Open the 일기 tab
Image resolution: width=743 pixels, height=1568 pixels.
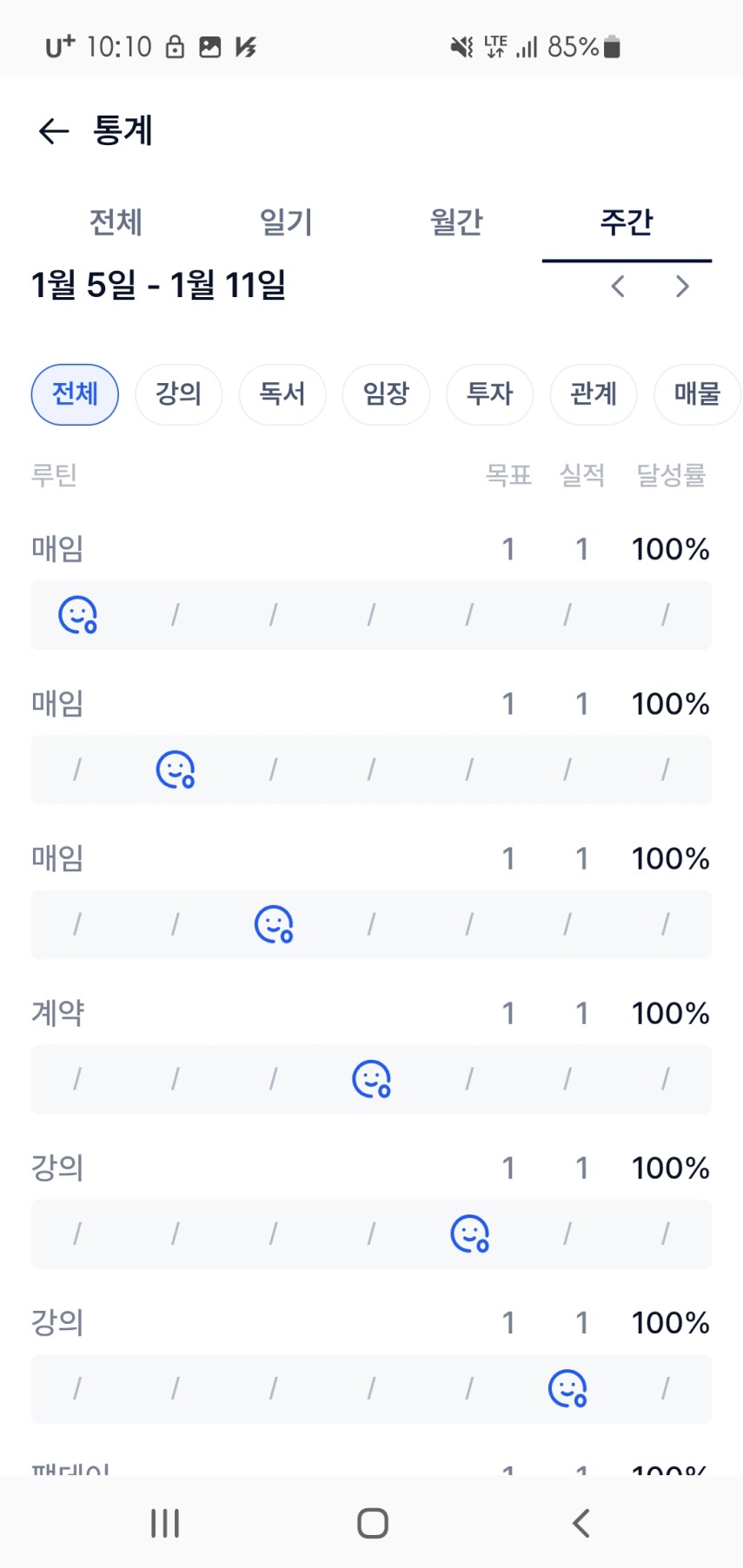coord(286,222)
